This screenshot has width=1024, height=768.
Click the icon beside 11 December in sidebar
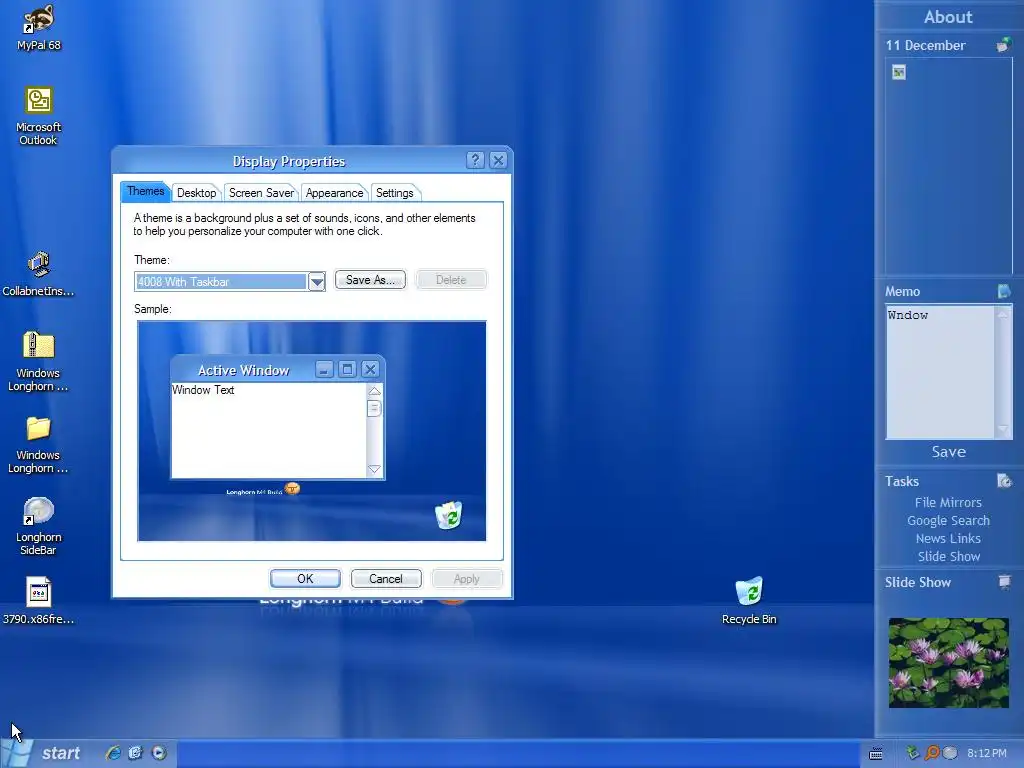point(1004,45)
